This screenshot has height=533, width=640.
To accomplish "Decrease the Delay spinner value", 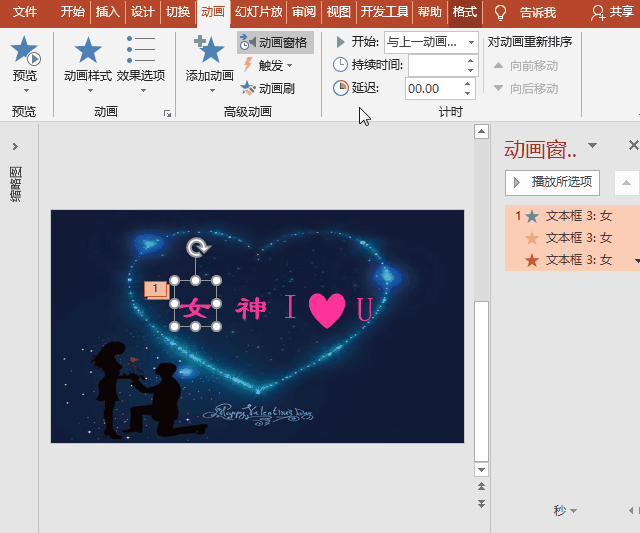I will click(467, 94).
